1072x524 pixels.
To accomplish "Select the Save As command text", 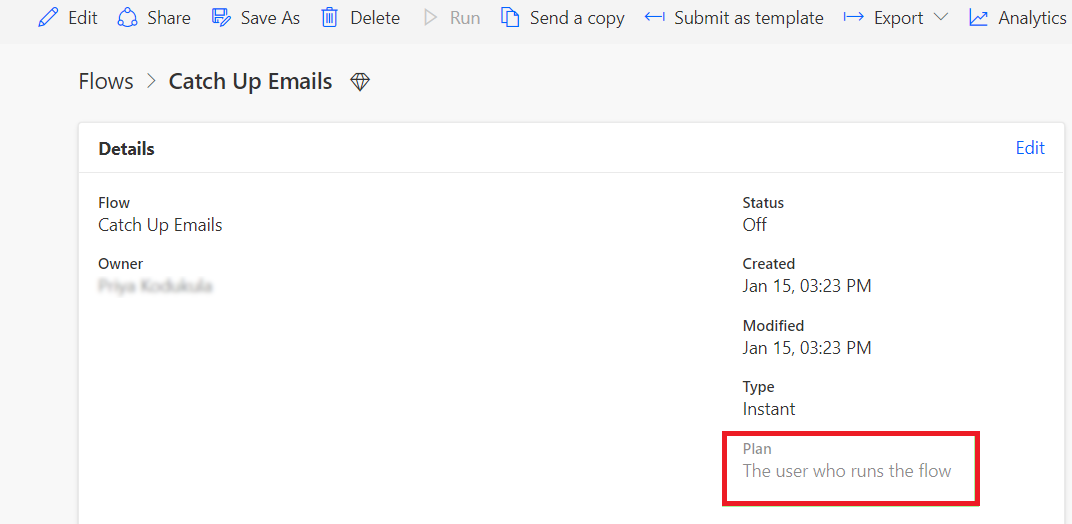I will pos(270,18).
